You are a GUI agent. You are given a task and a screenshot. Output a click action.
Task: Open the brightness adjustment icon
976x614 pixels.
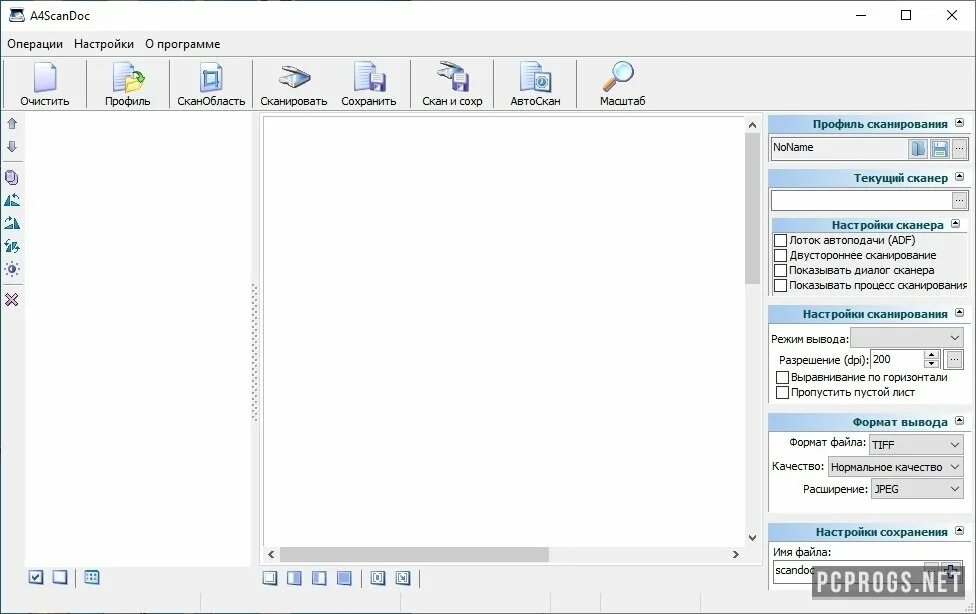tap(12, 269)
